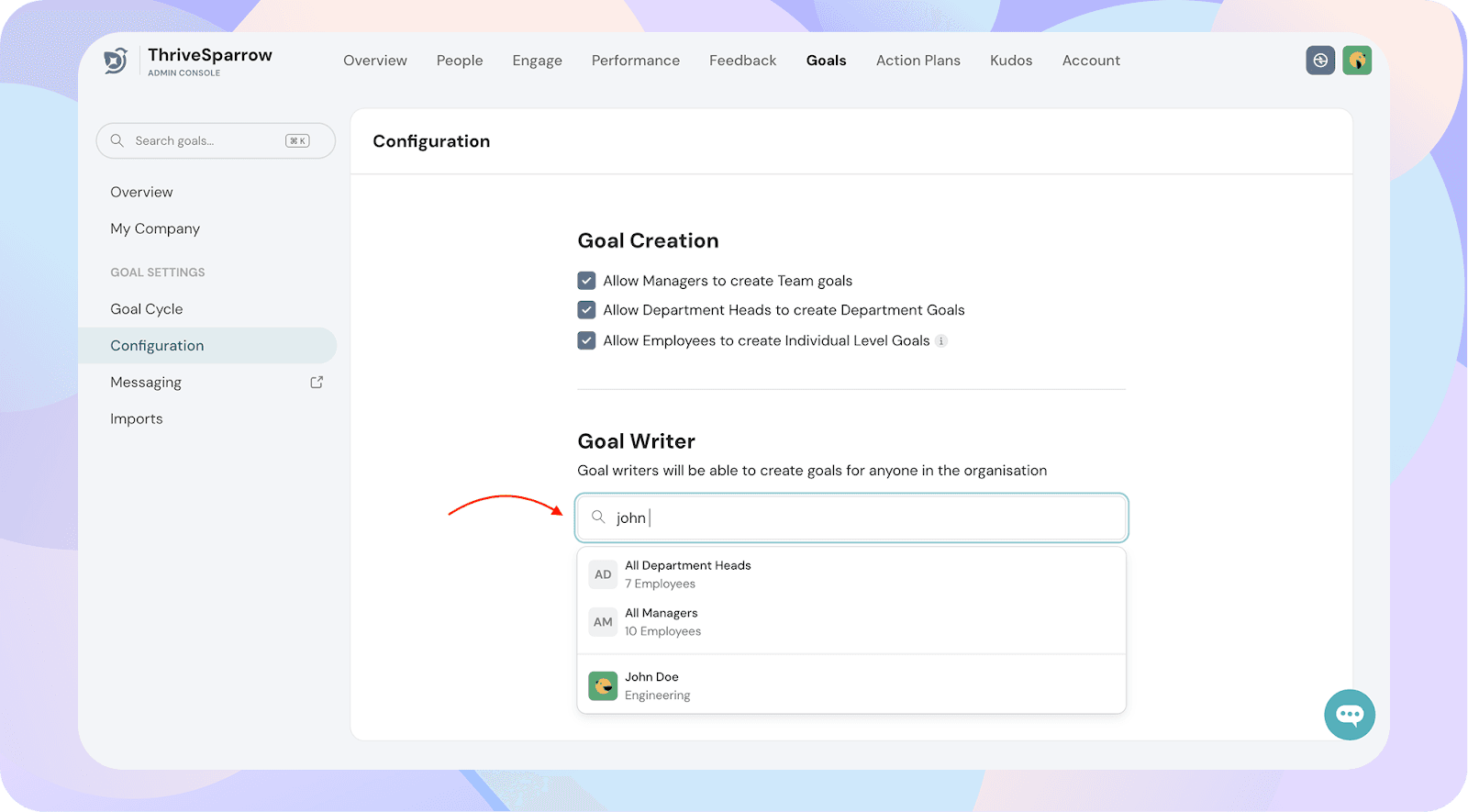
Task: Click the search icon in Goal Writer field
Action: pos(598,517)
